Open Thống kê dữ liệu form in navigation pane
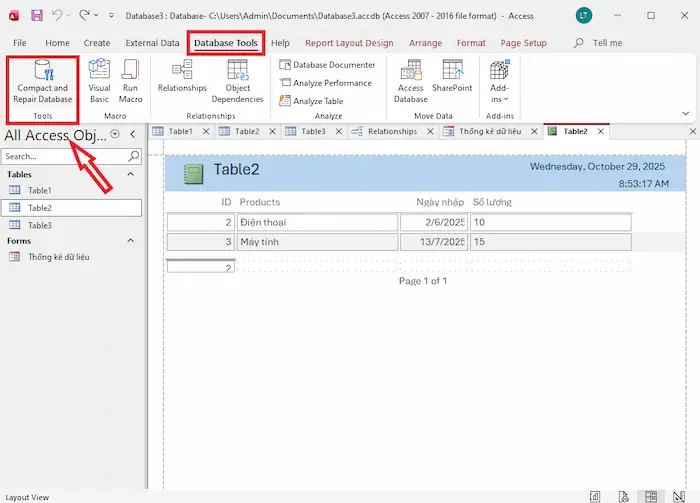Screen dimensions: 700x503 pyautogui.click(x=58, y=257)
